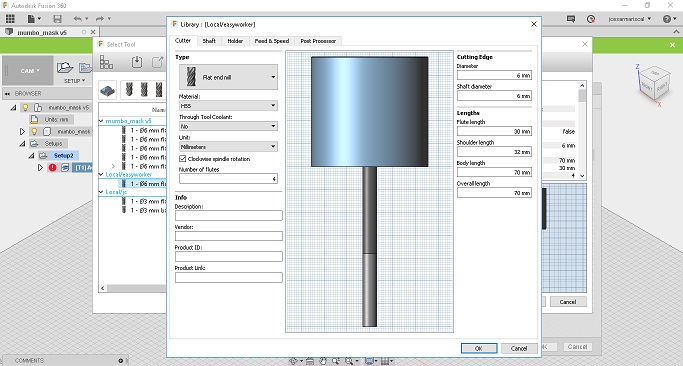Viewport: 683px width, 366px height.
Task: Click the import tool icon in Select Tool
Action: pos(137,62)
